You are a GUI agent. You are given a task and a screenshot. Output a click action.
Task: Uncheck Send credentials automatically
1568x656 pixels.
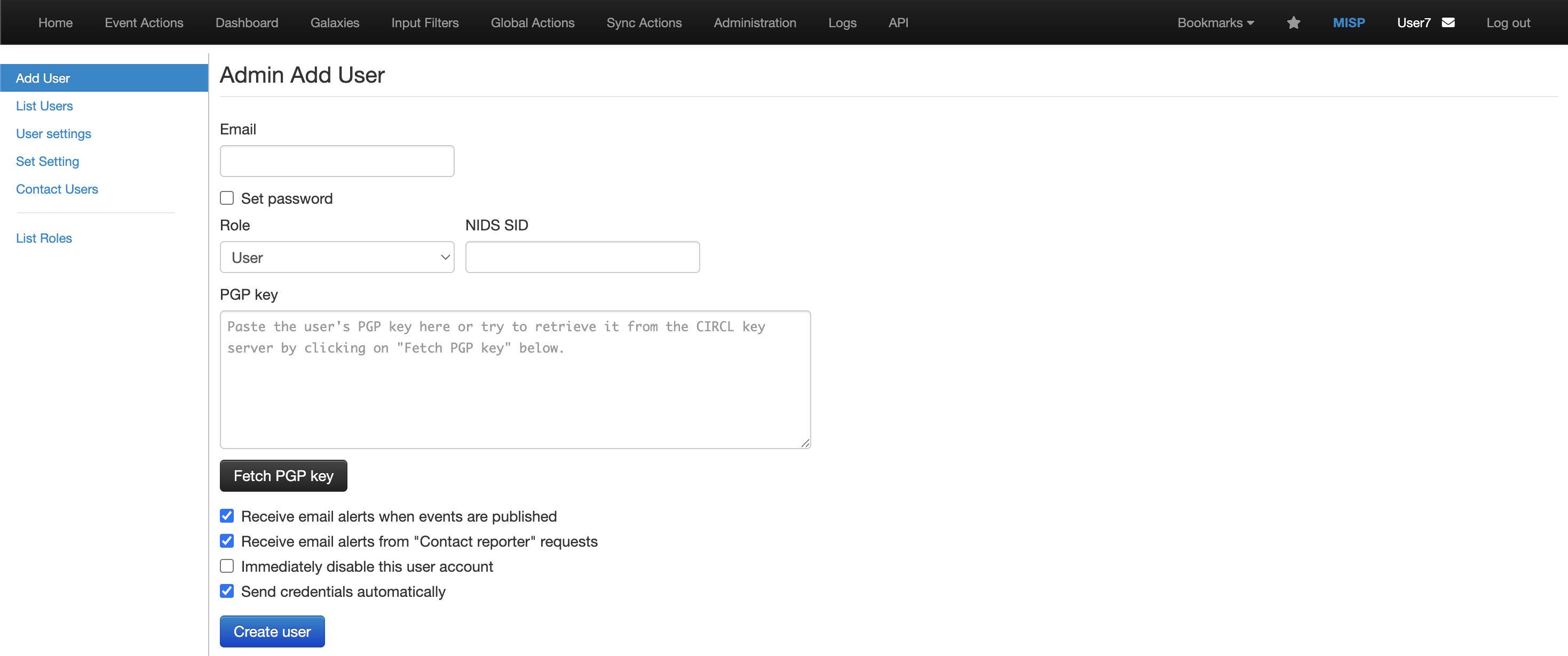pos(227,591)
